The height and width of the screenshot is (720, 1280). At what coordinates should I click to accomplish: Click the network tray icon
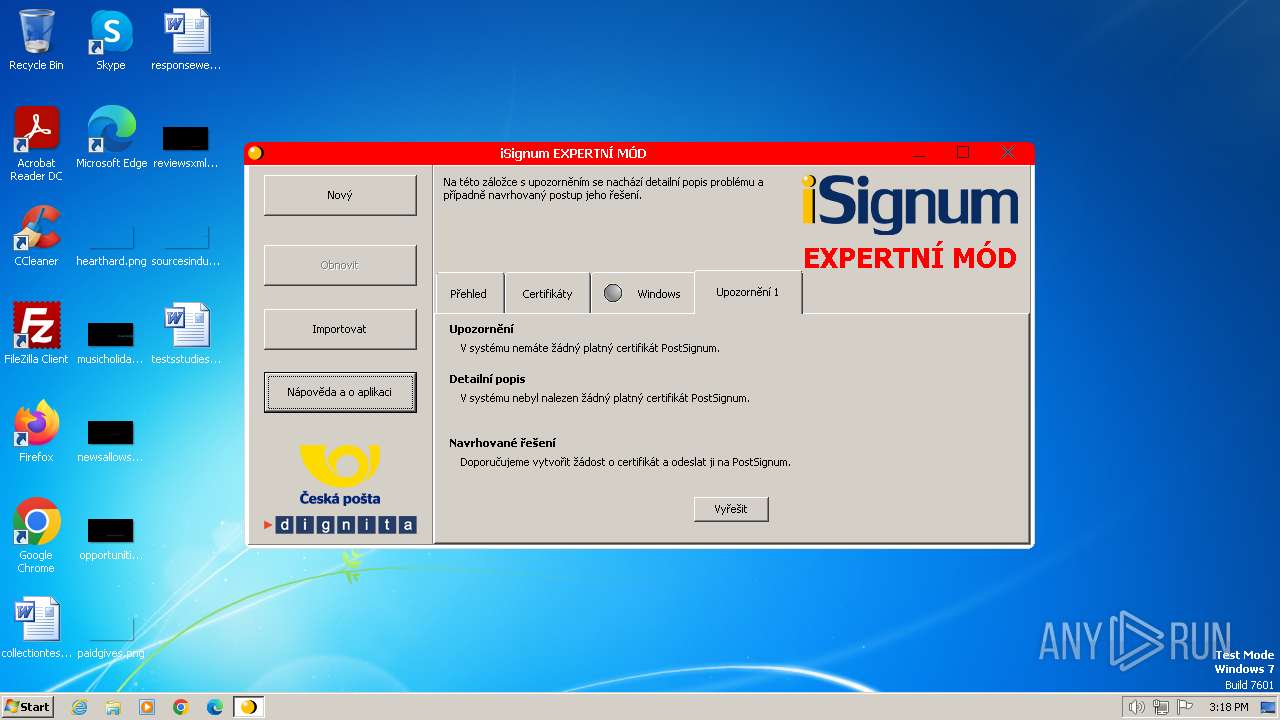tap(1161, 707)
